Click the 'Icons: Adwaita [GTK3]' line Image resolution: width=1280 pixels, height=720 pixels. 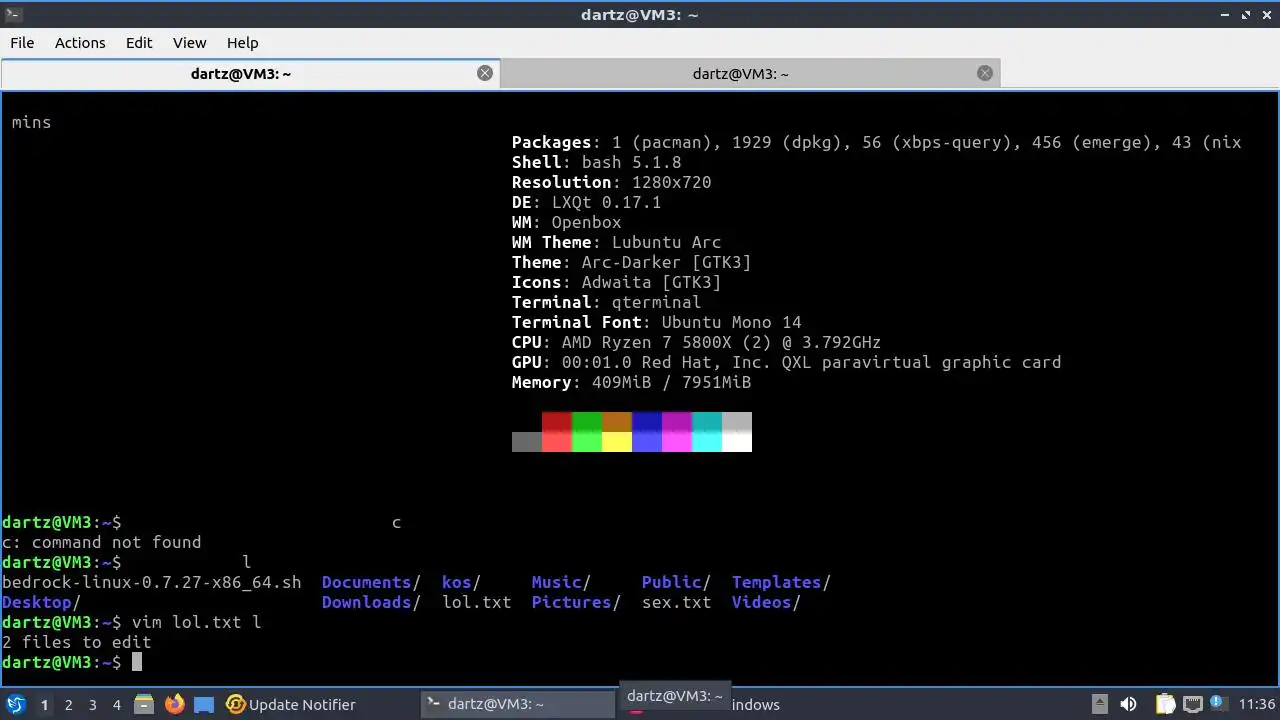[616, 282]
